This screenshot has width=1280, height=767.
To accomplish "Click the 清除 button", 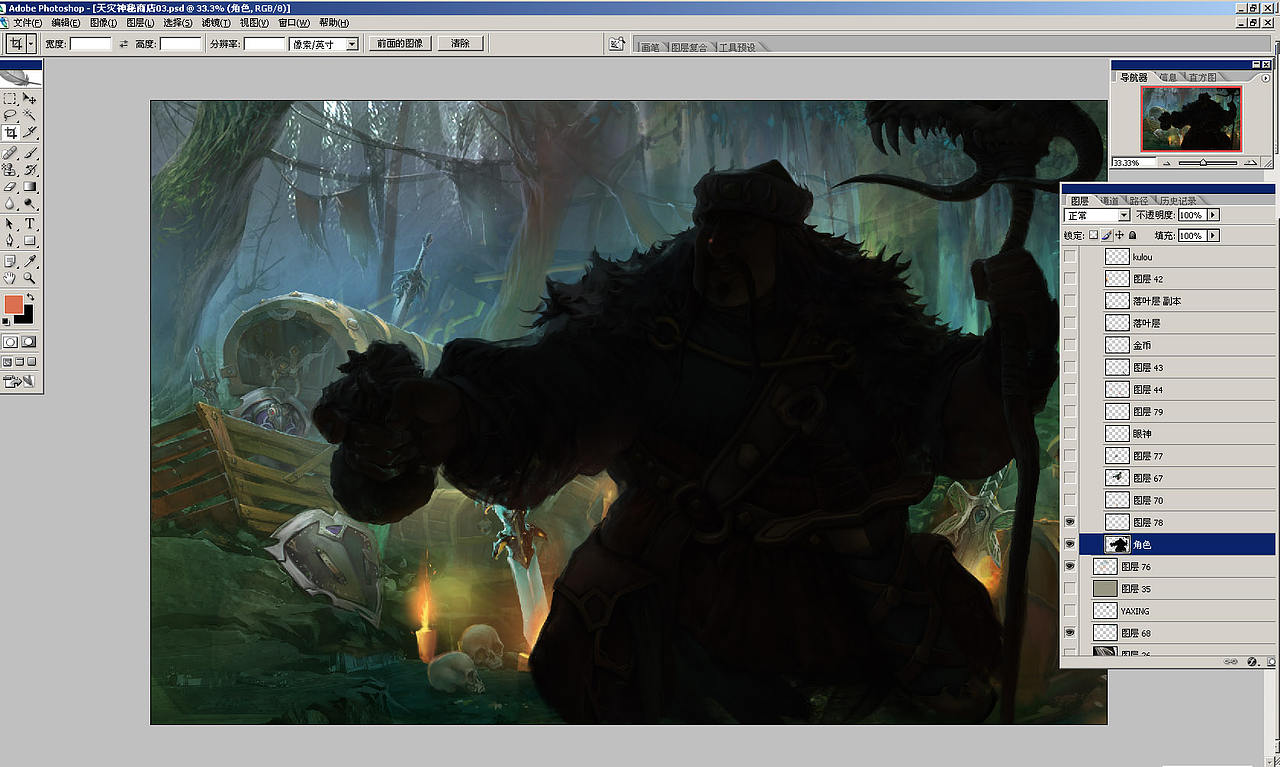I will point(460,44).
